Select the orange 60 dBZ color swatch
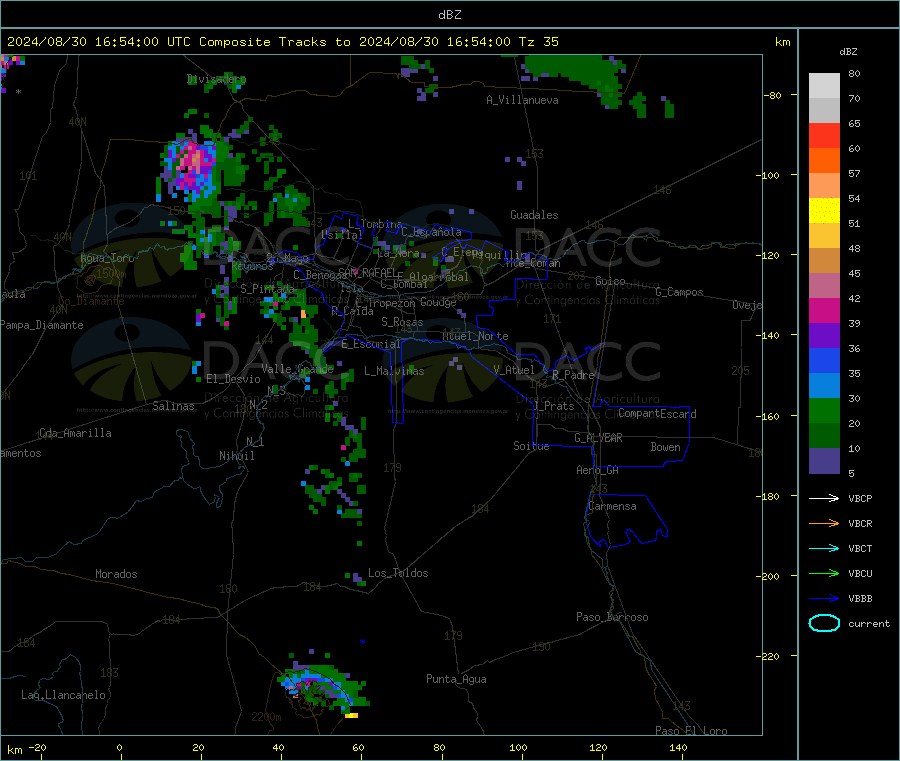Image resolution: width=900 pixels, height=761 pixels. tap(824, 161)
